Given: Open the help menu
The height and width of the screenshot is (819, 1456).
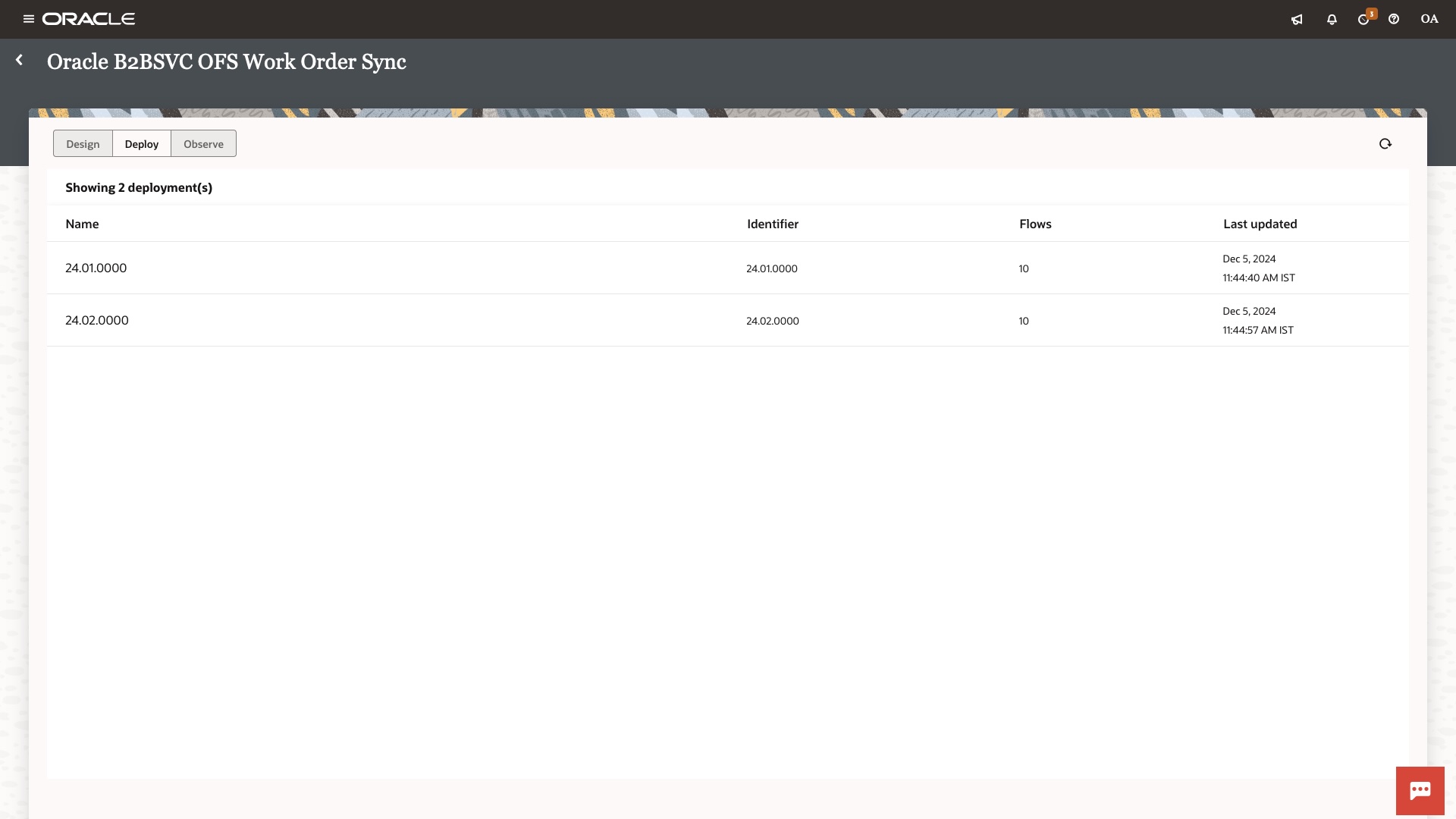Looking at the screenshot, I should click(1394, 19).
